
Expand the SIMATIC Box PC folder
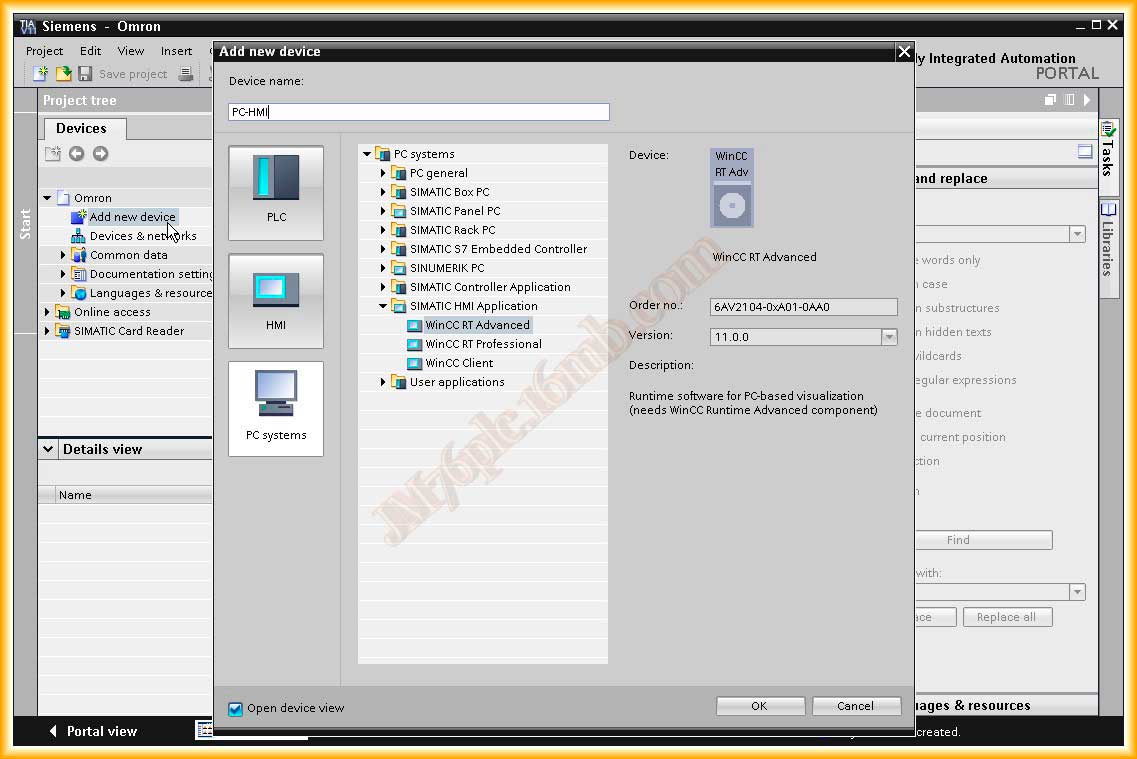(x=383, y=192)
